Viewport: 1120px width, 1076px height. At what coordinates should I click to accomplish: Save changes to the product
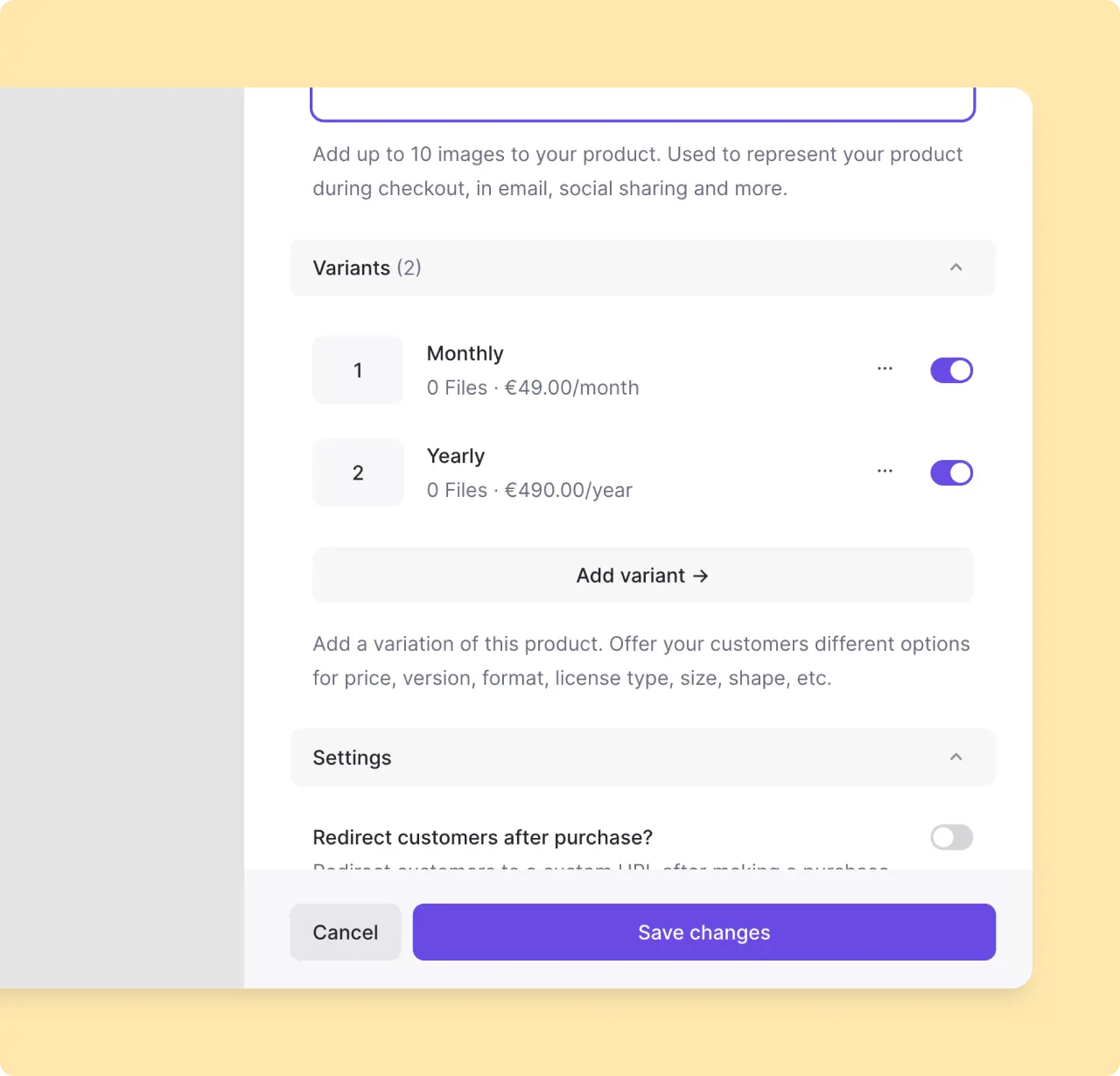(x=703, y=933)
